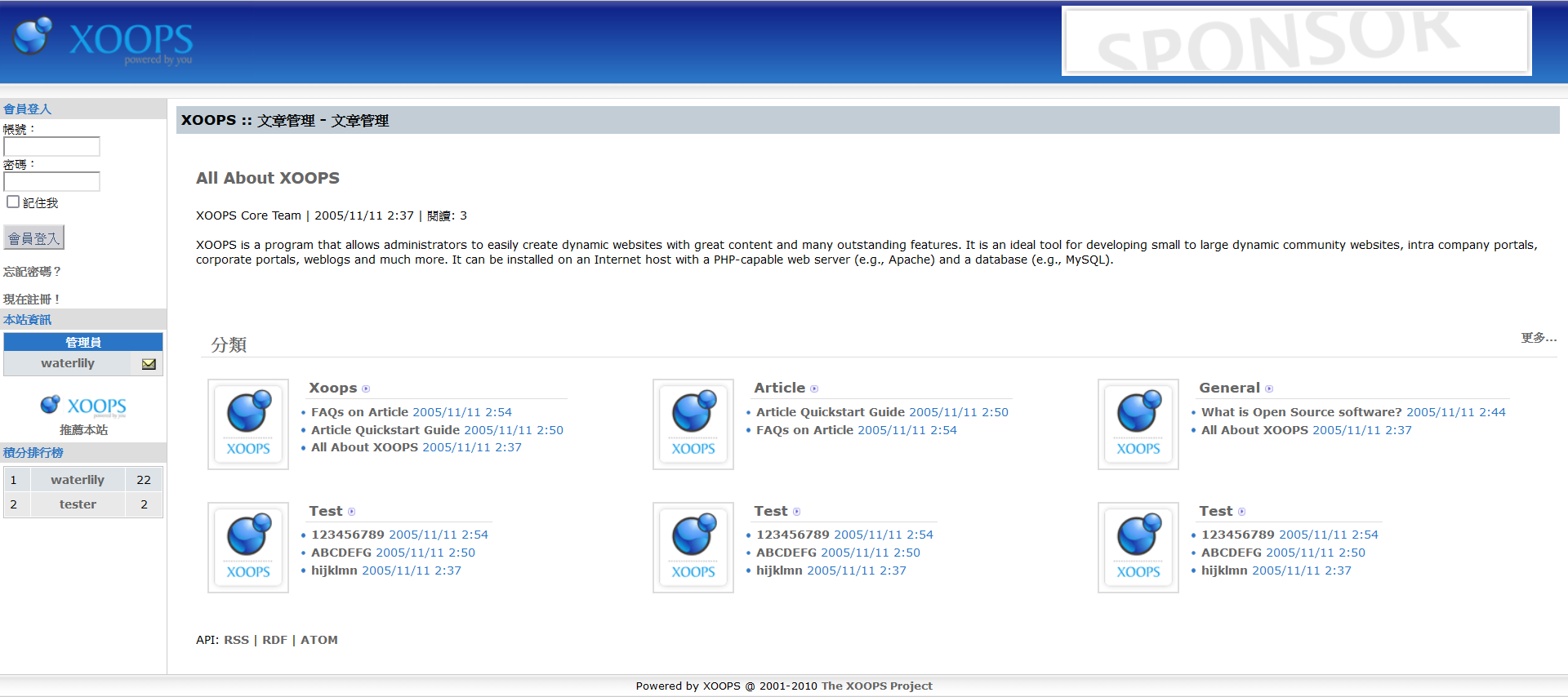Click the 密碼 password input field
This screenshot has width=1568, height=697.
coord(51,181)
